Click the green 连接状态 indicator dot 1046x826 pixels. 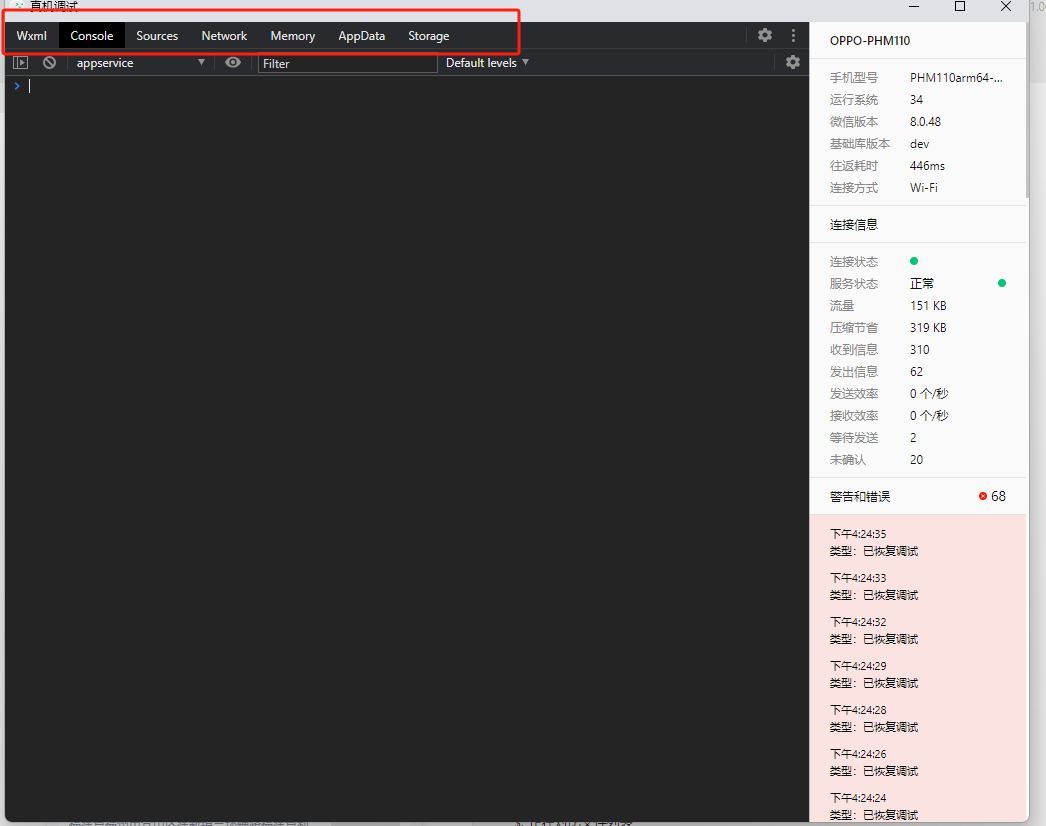click(x=914, y=261)
